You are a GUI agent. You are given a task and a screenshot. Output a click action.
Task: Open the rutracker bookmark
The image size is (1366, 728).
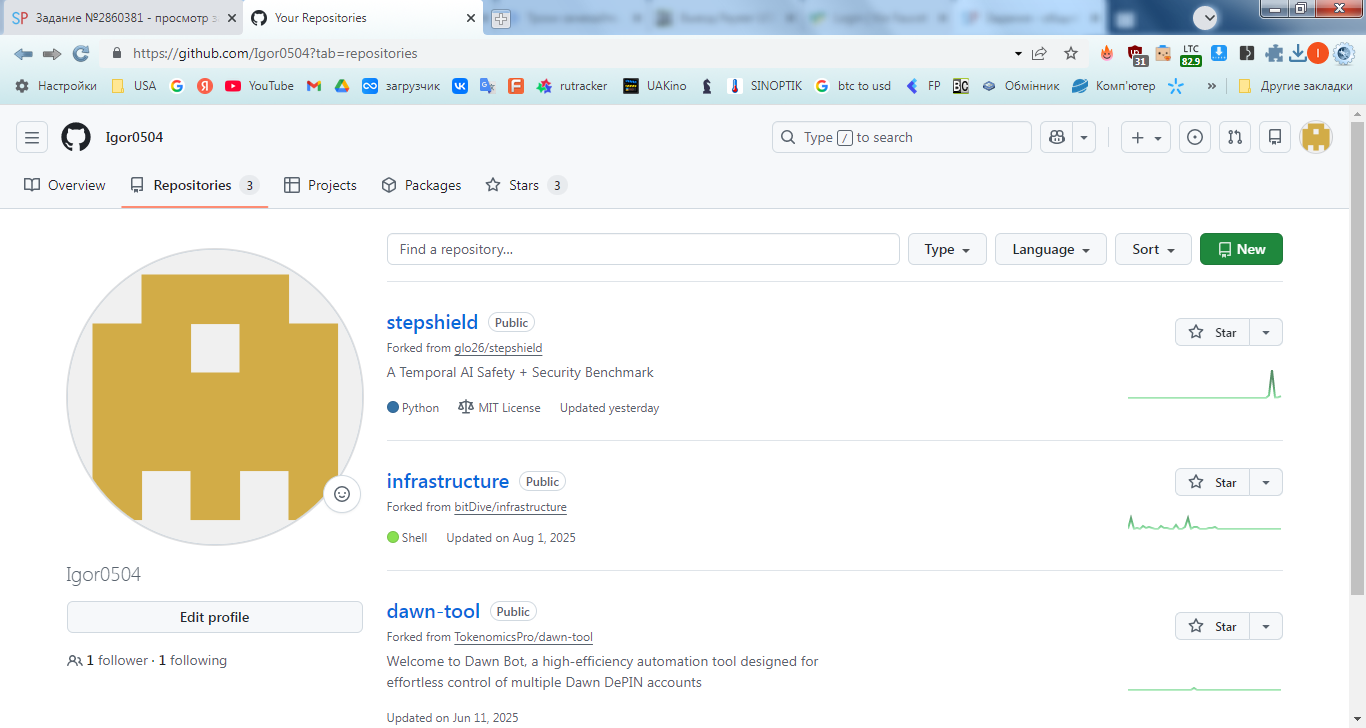click(x=572, y=86)
